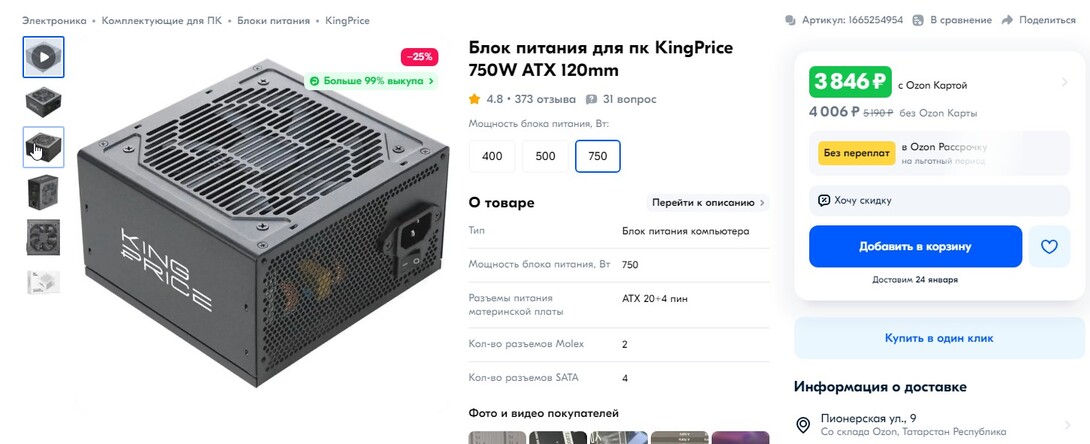Select the 400 W power option
Image resolution: width=1090 pixels, height=444 pixels.
pos(492,156)
